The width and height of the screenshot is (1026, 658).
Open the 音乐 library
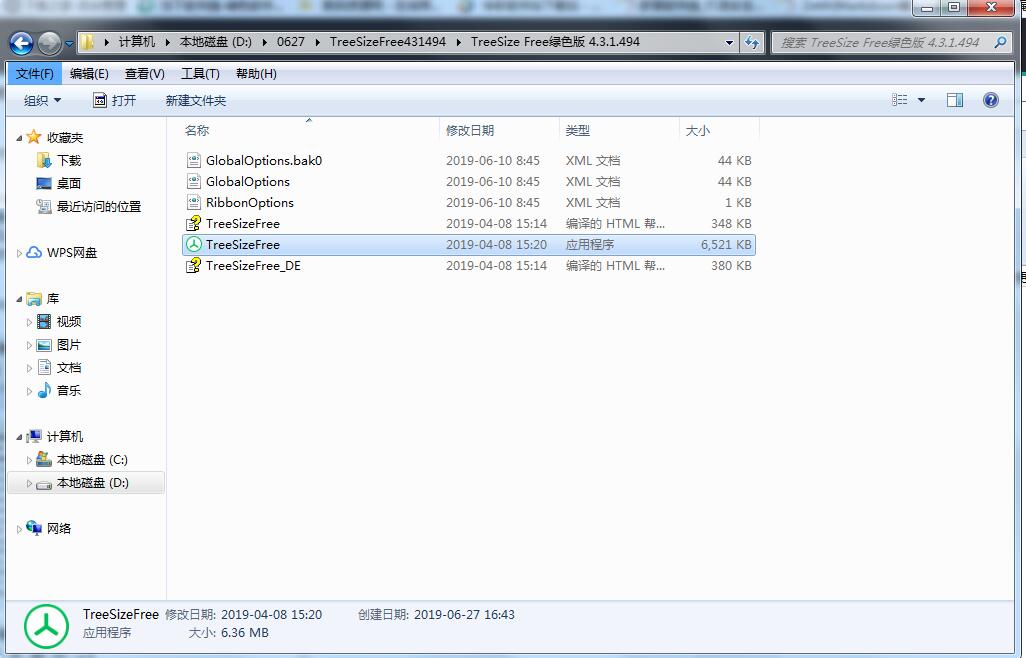point(69,390)
